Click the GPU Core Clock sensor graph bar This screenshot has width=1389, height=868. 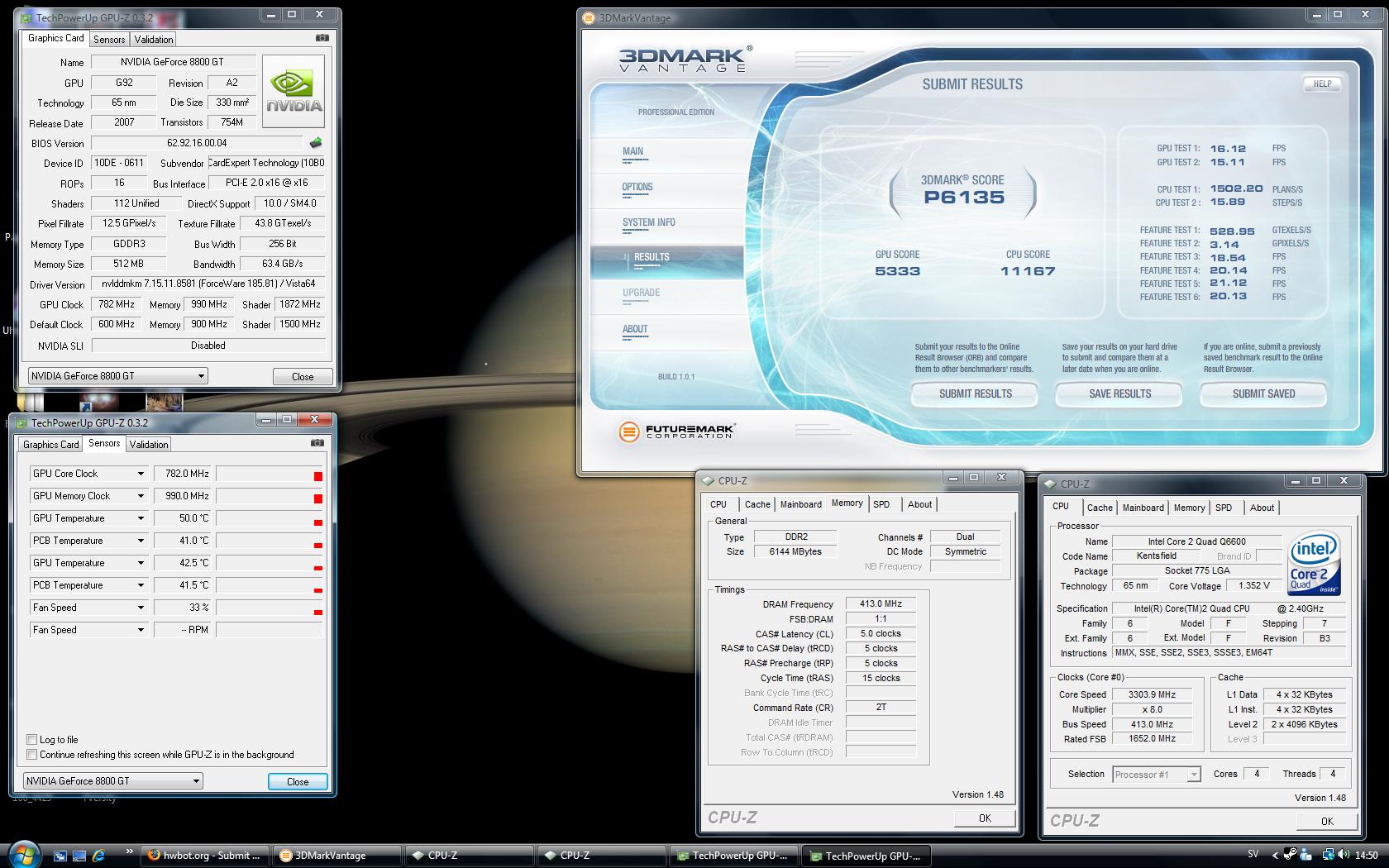(x=270, y=474)
